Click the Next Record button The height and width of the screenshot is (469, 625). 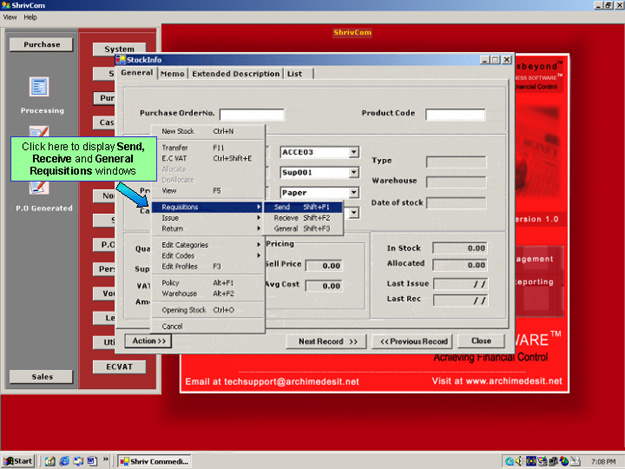[327, 341]
